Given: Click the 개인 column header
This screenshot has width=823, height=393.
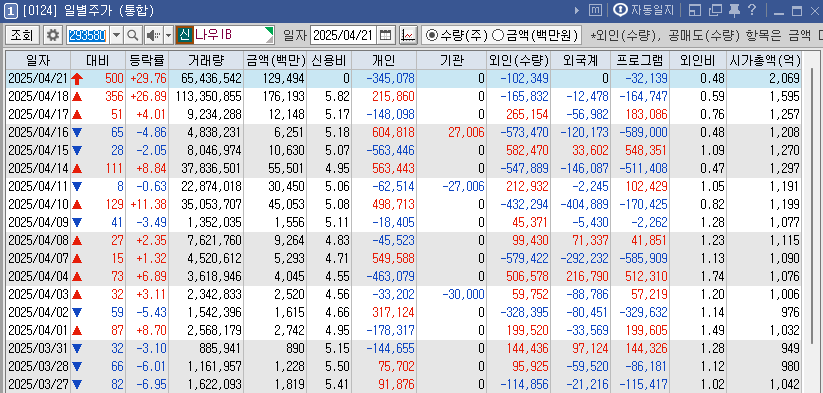Looking at the screenshot, I should point(384,60).
